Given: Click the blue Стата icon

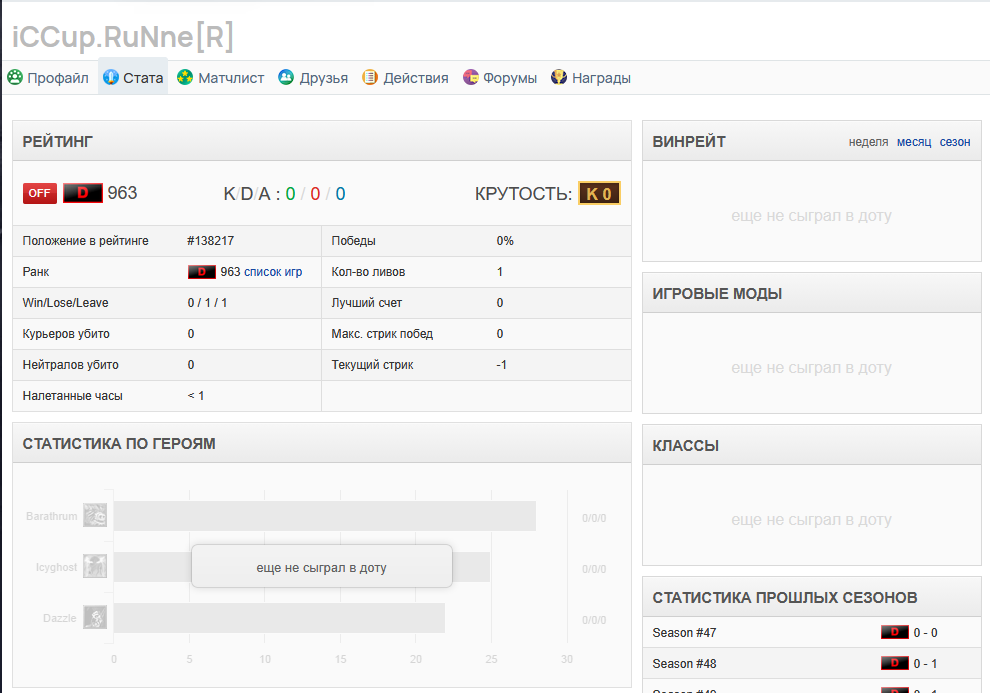Looking at the screenshot, I should point(111,77).
